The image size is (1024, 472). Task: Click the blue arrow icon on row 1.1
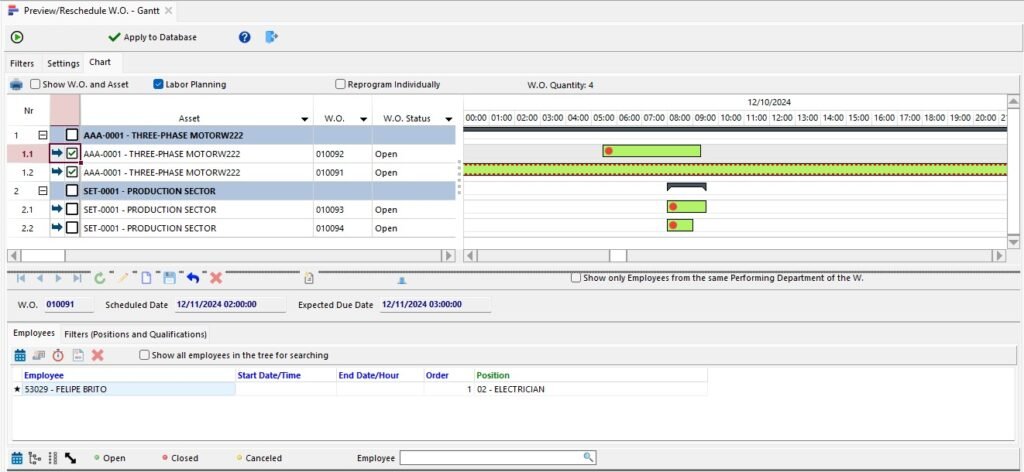click(57, 153)
